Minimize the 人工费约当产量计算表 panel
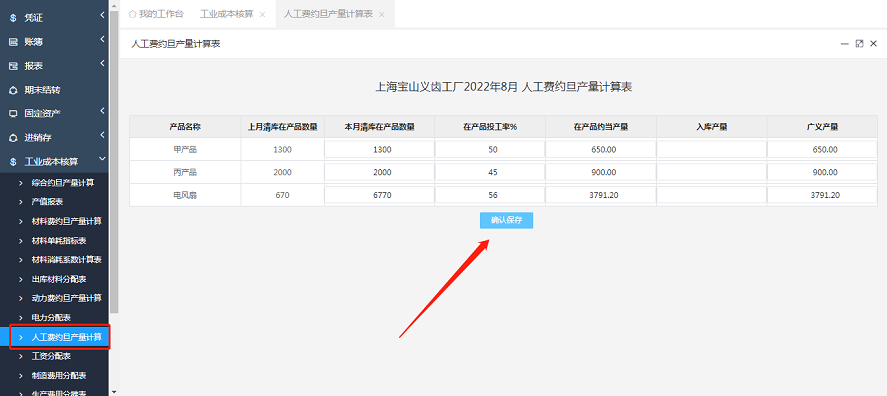This screenshot has width=887, height=396. (845, 44)
